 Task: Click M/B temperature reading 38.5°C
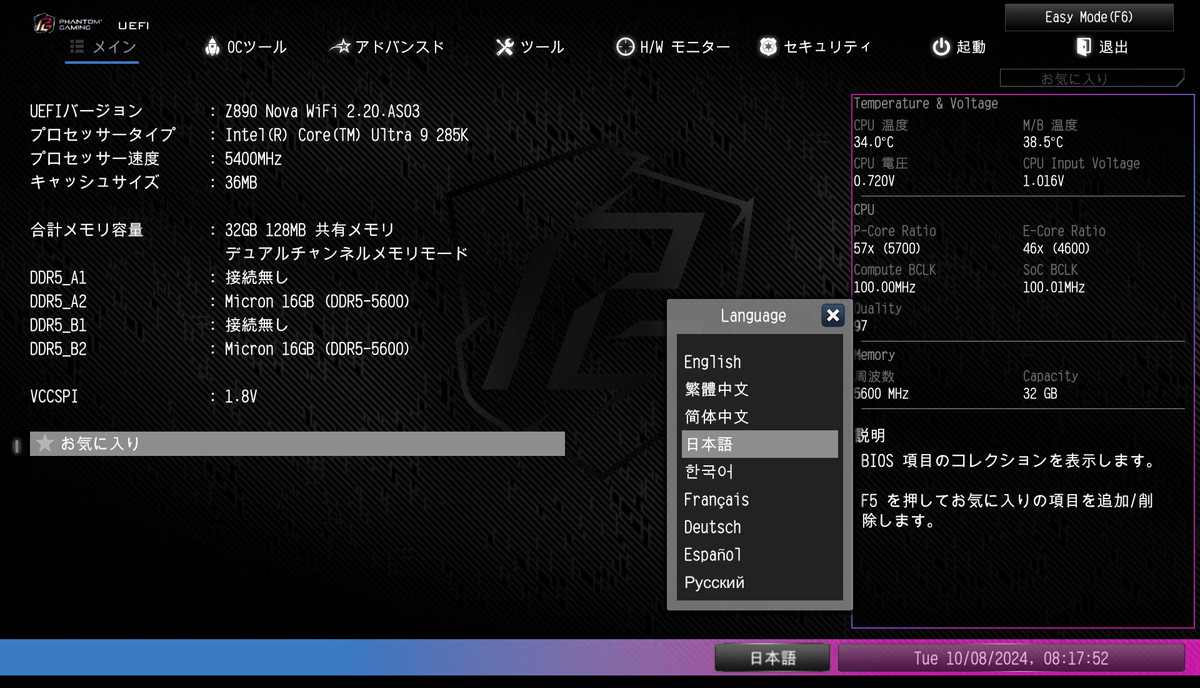[1043, 143]
